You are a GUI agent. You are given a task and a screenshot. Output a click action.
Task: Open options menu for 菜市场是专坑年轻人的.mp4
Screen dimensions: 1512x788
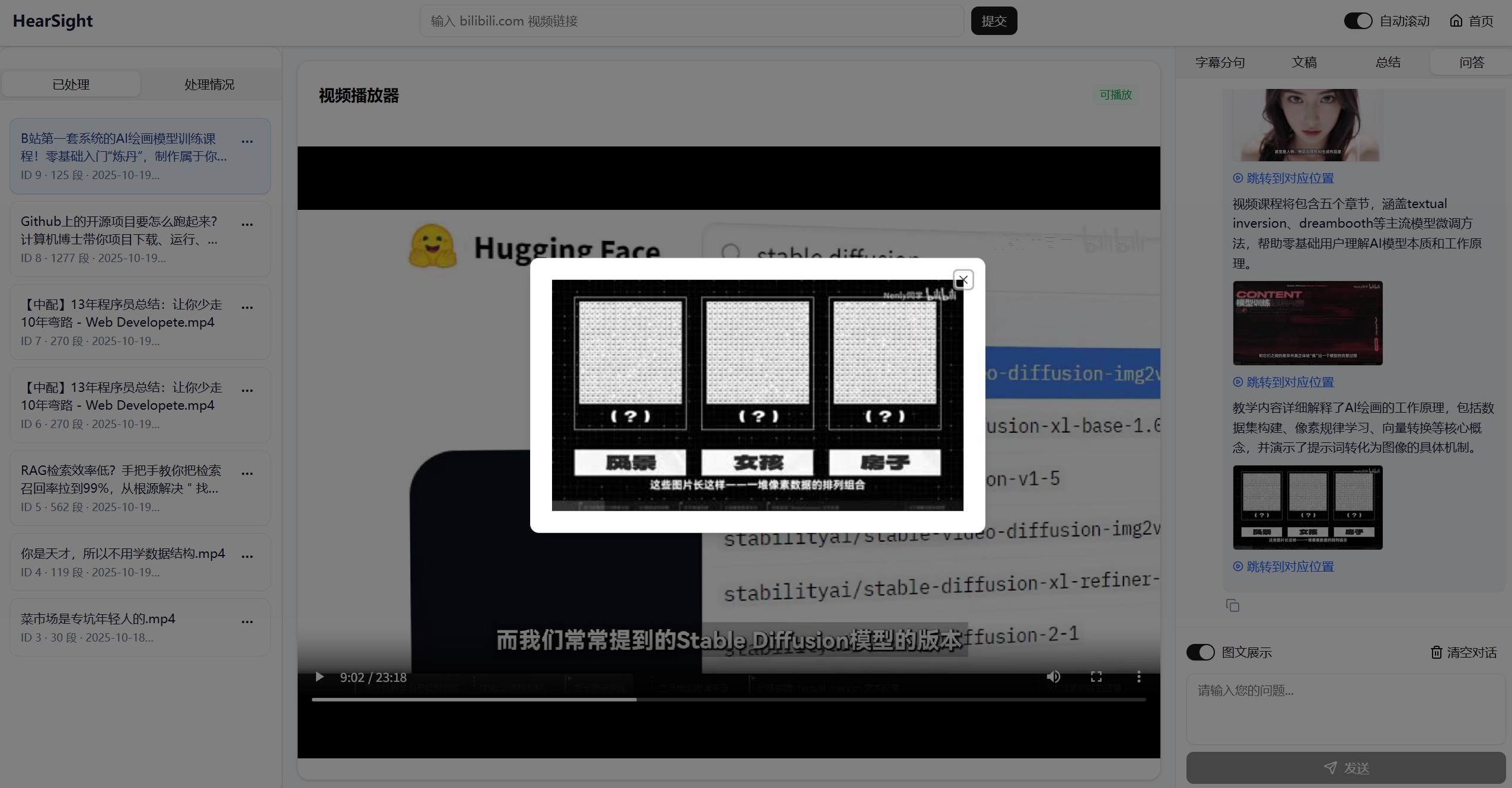(247, 621)
